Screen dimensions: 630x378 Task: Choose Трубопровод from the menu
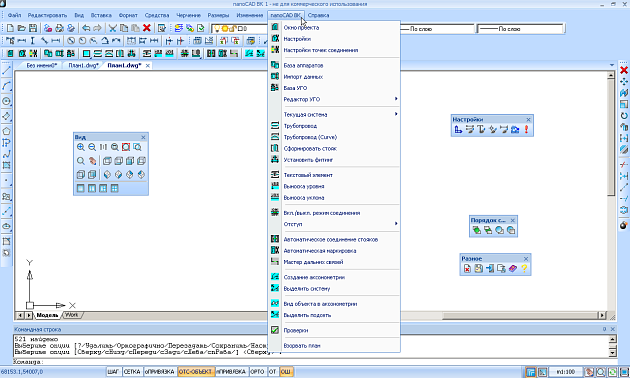(x=300, y=126)
